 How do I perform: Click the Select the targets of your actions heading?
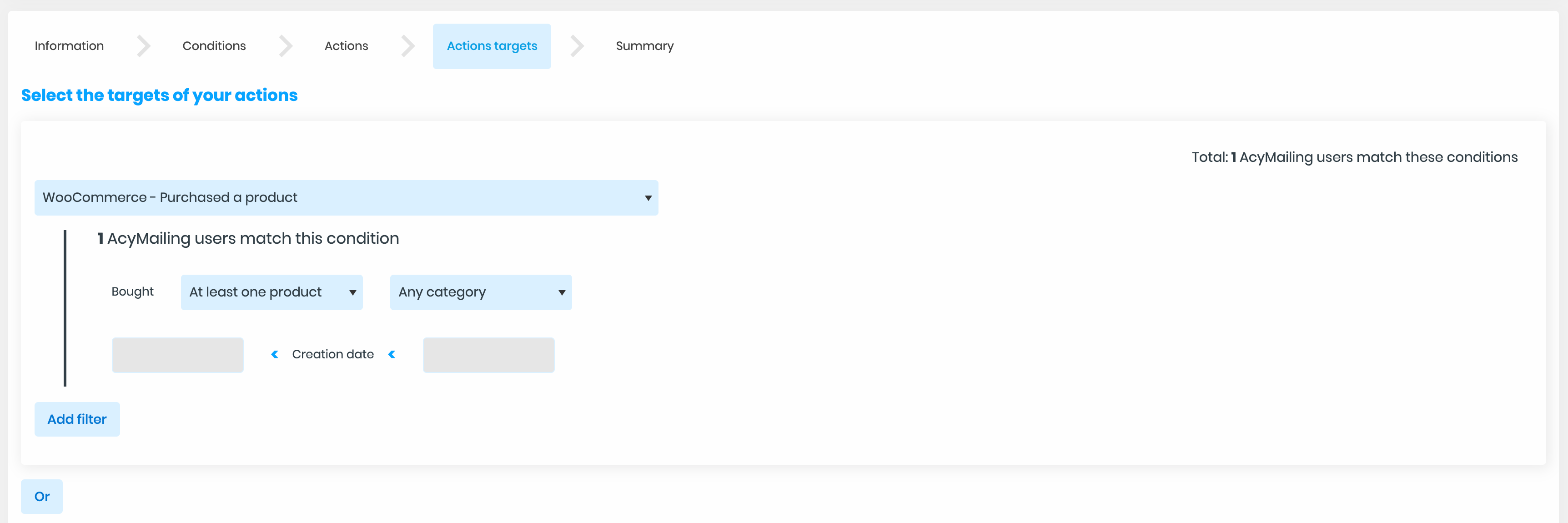160,96
